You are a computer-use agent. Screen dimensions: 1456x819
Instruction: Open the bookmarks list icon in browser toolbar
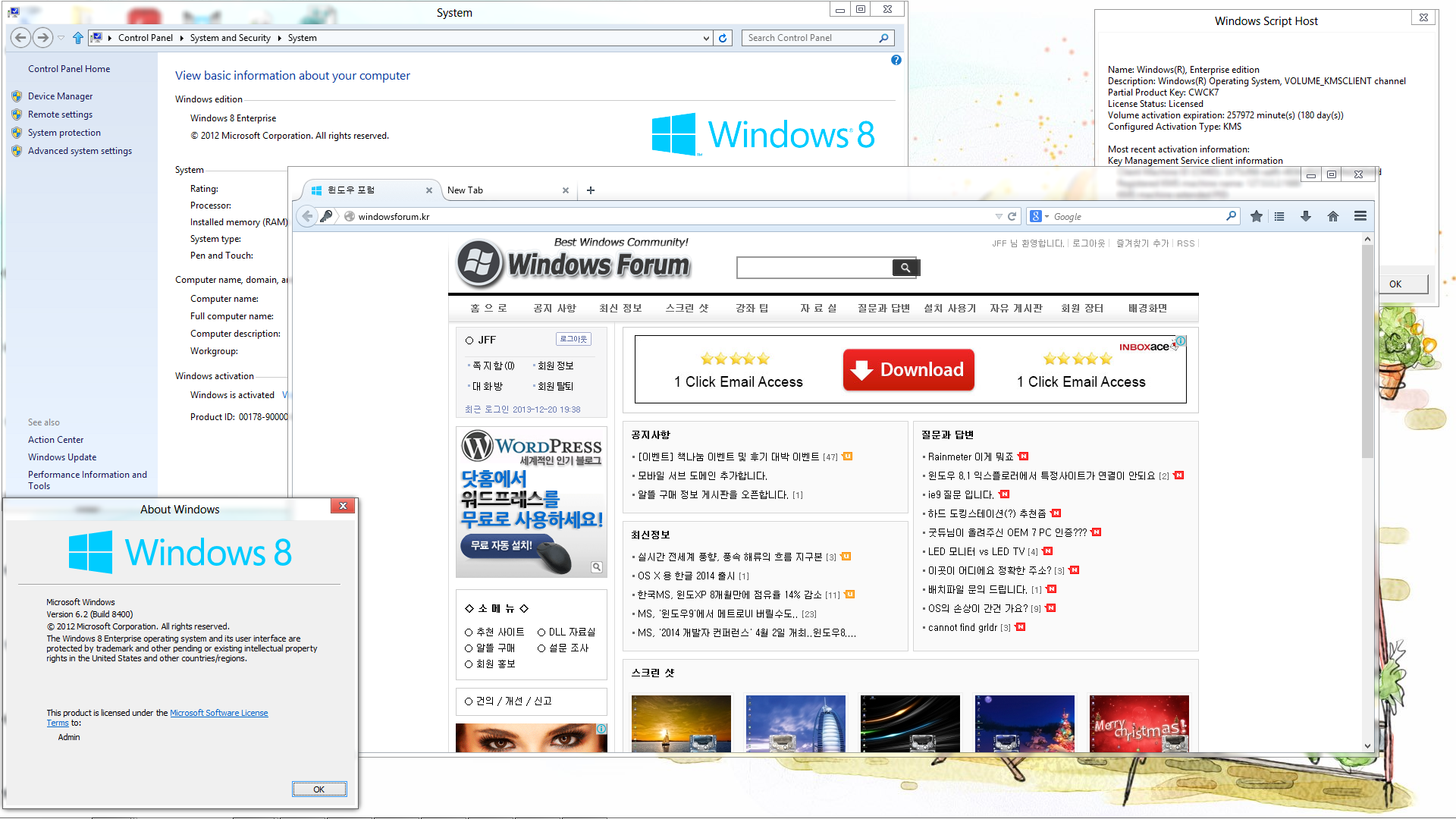tap(1279, 216)
